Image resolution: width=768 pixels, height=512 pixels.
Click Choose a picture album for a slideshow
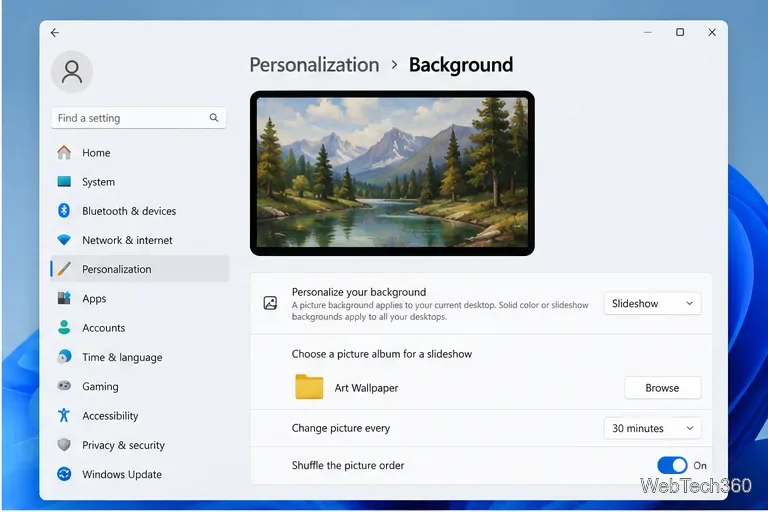coord(382,354)
